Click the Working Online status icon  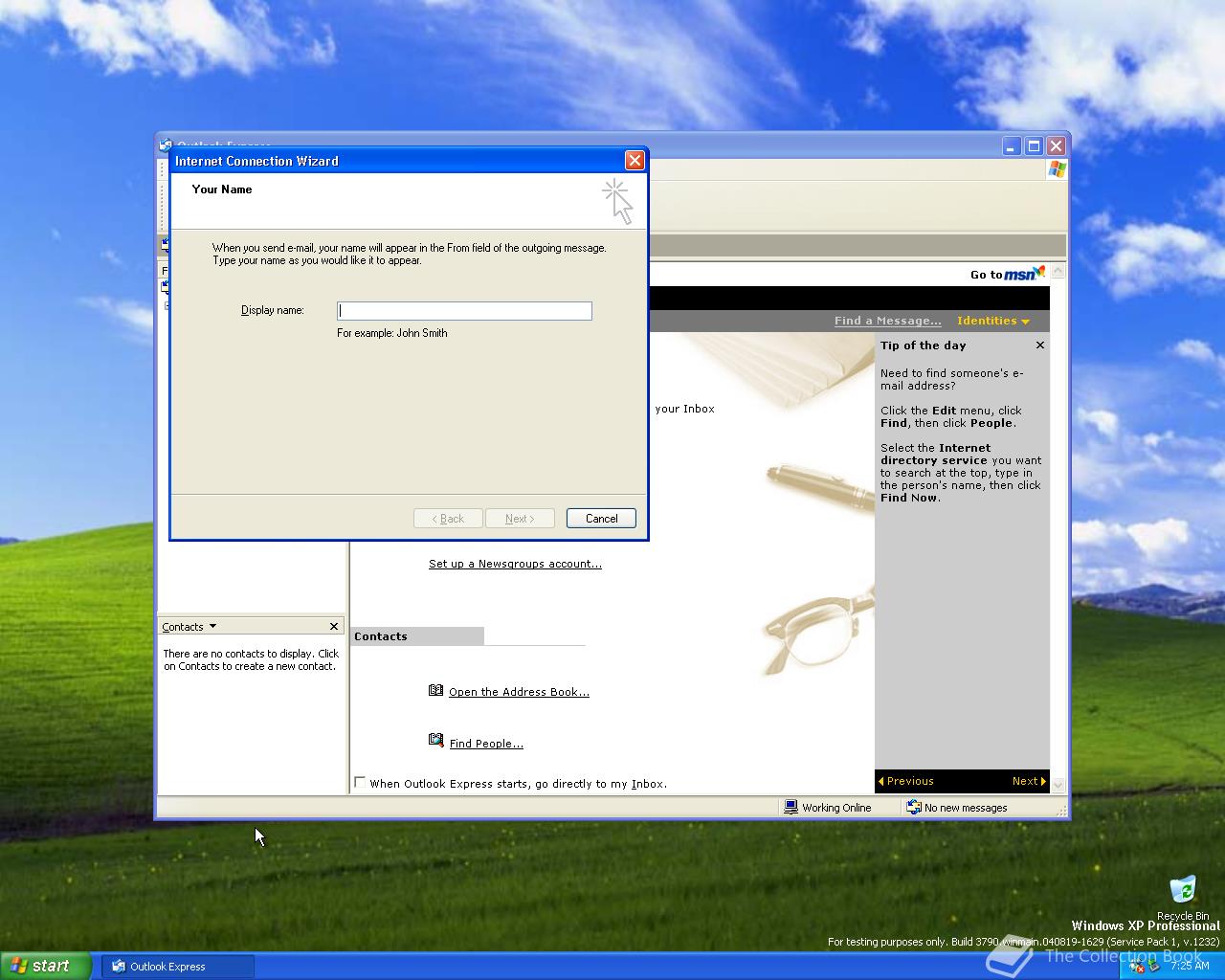(x=791, y=808)
